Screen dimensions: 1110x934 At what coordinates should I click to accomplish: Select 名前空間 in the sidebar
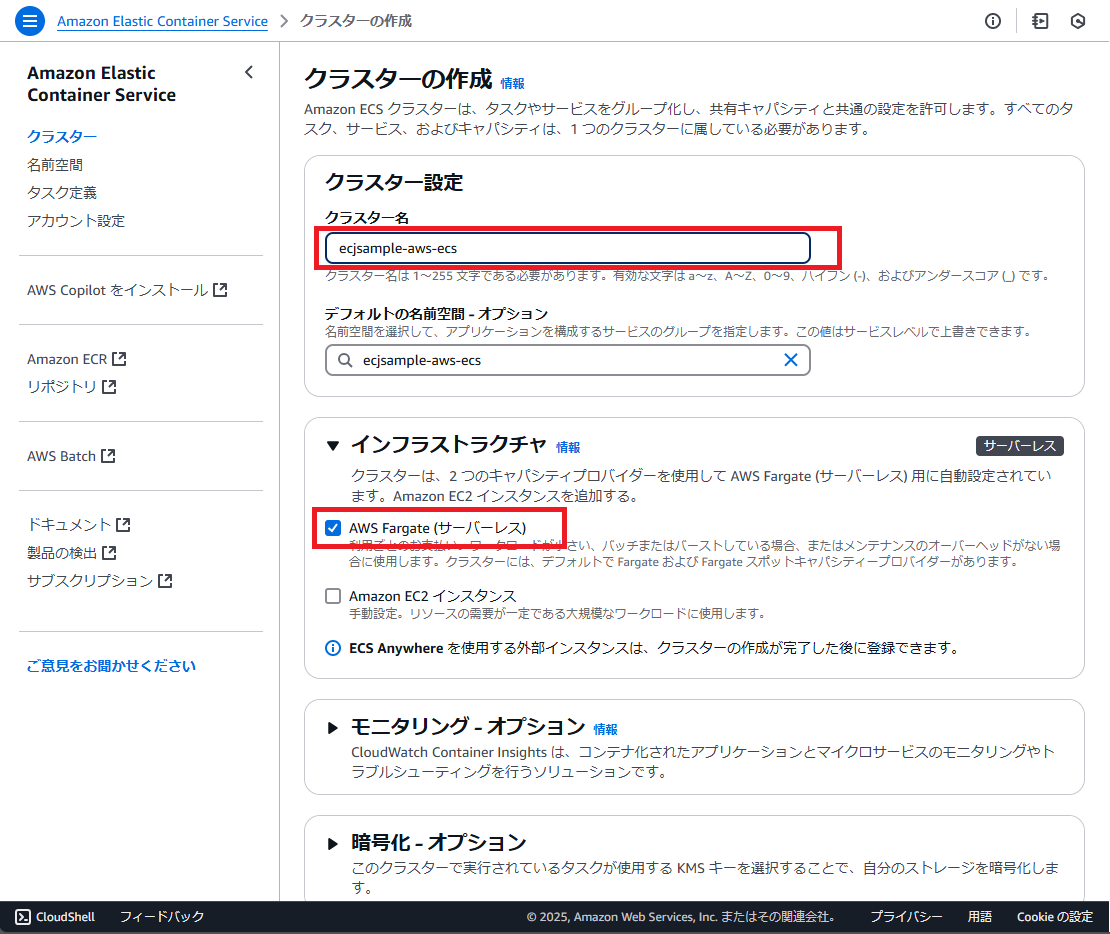(55, 164)
